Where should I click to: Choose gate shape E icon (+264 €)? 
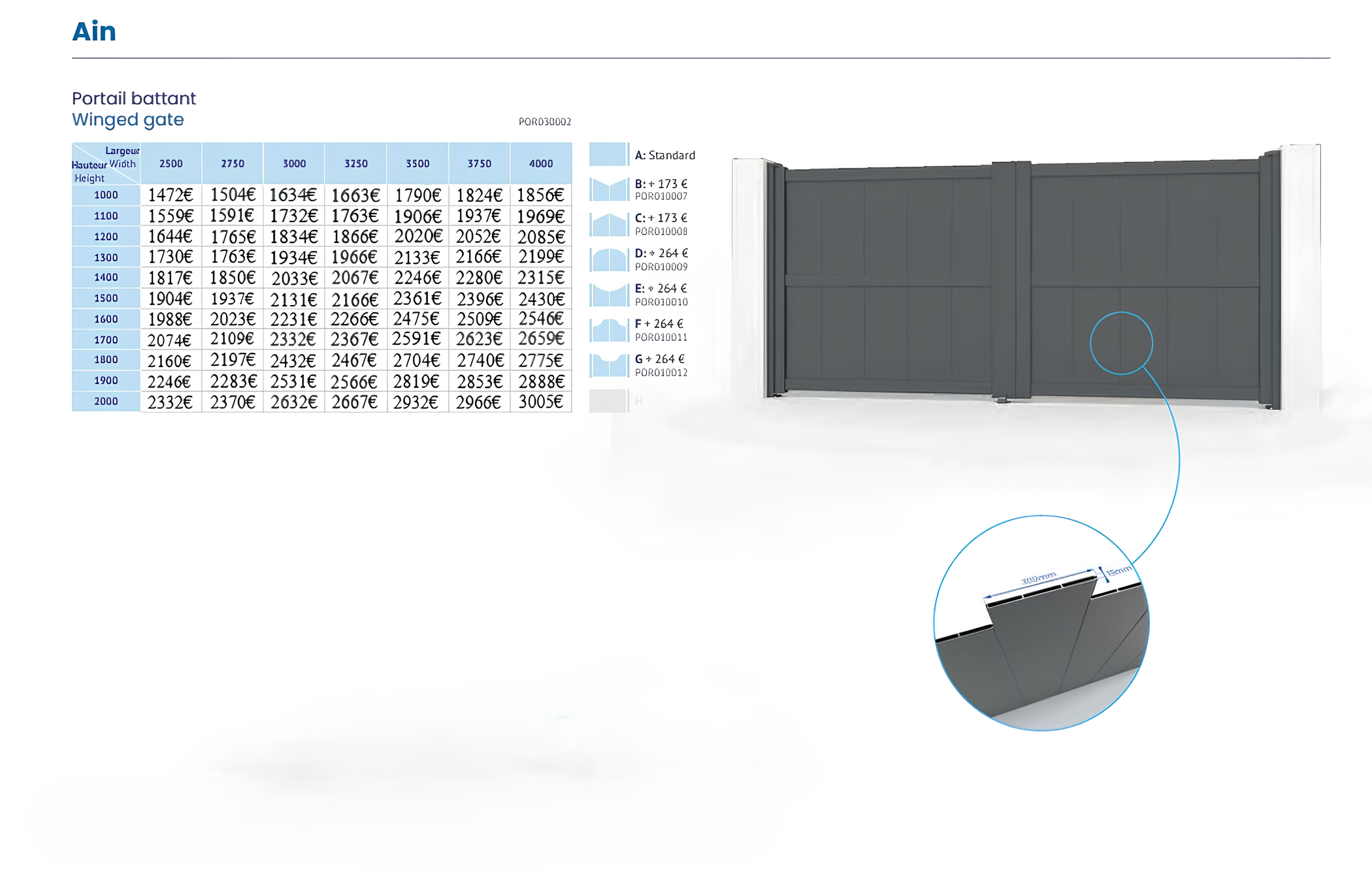point(608,295)
